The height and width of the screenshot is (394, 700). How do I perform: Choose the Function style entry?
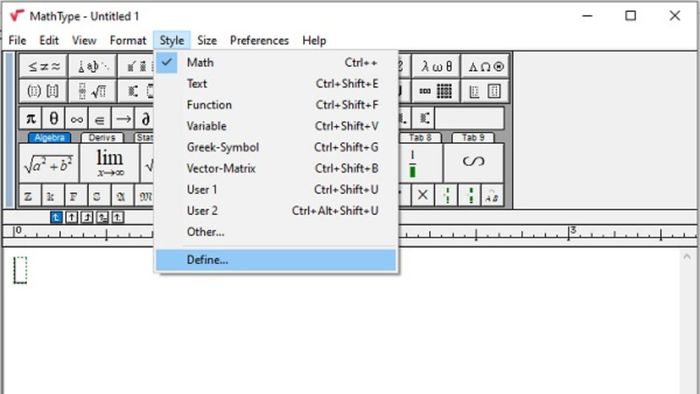click(276, 105)
